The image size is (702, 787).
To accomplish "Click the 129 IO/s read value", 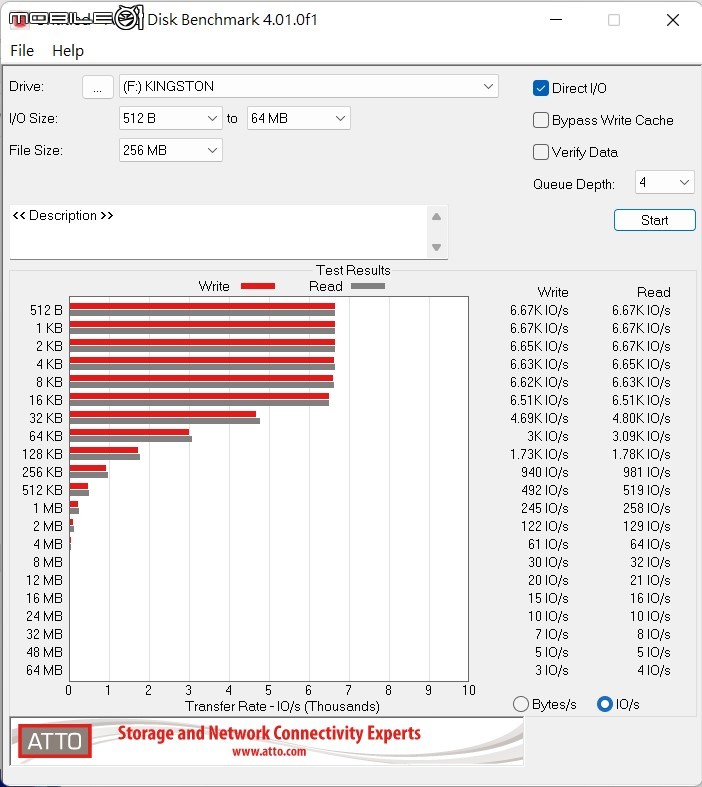I will [647, 527].
